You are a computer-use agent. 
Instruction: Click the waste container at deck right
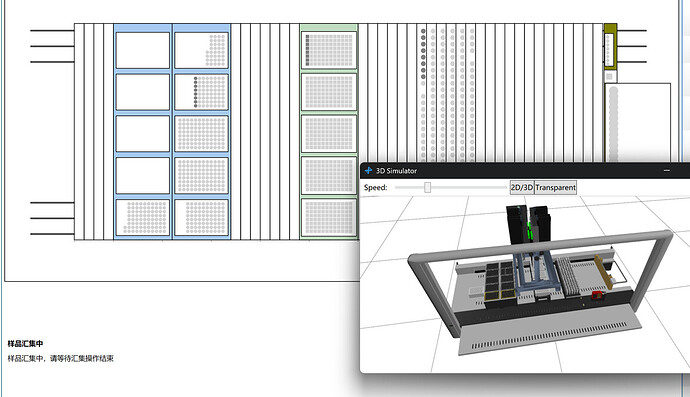click(x=638, y=122)
